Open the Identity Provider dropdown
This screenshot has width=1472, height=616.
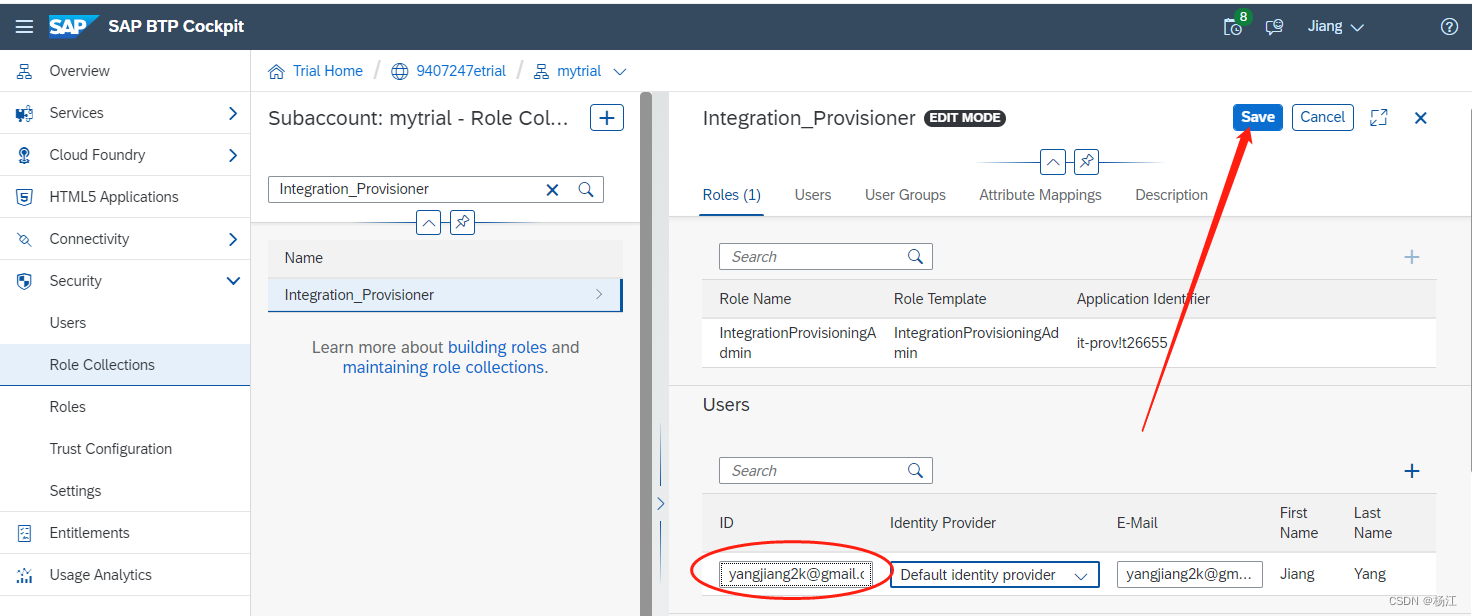[1081, 574]
